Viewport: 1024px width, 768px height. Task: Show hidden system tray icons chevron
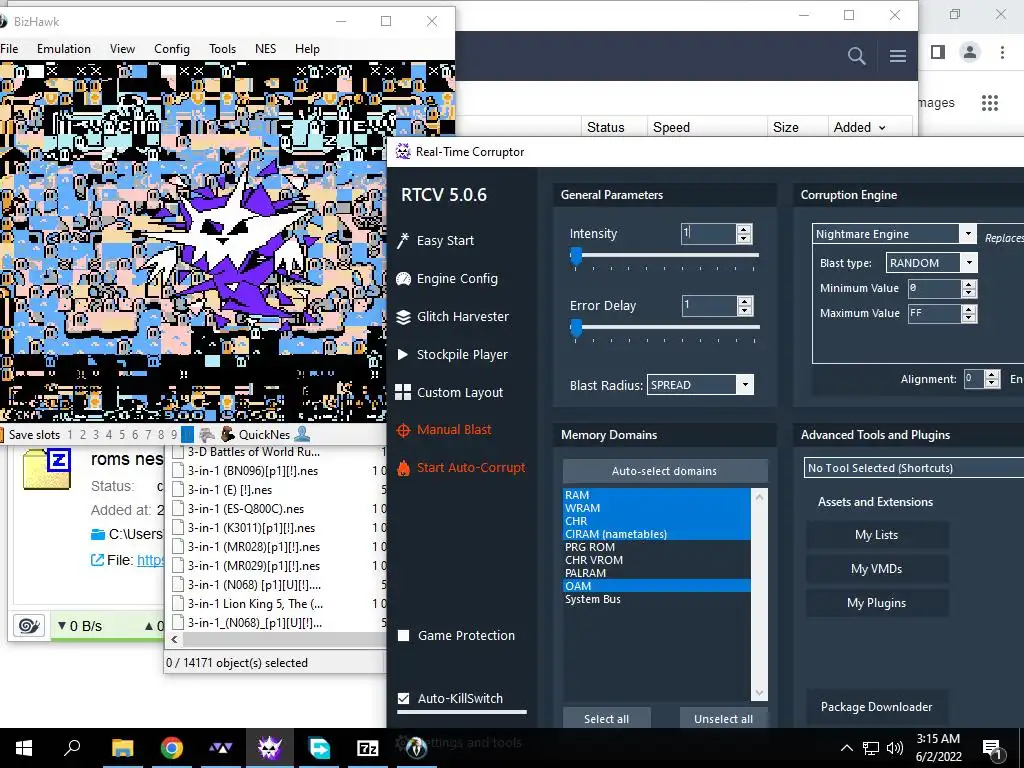846,748
